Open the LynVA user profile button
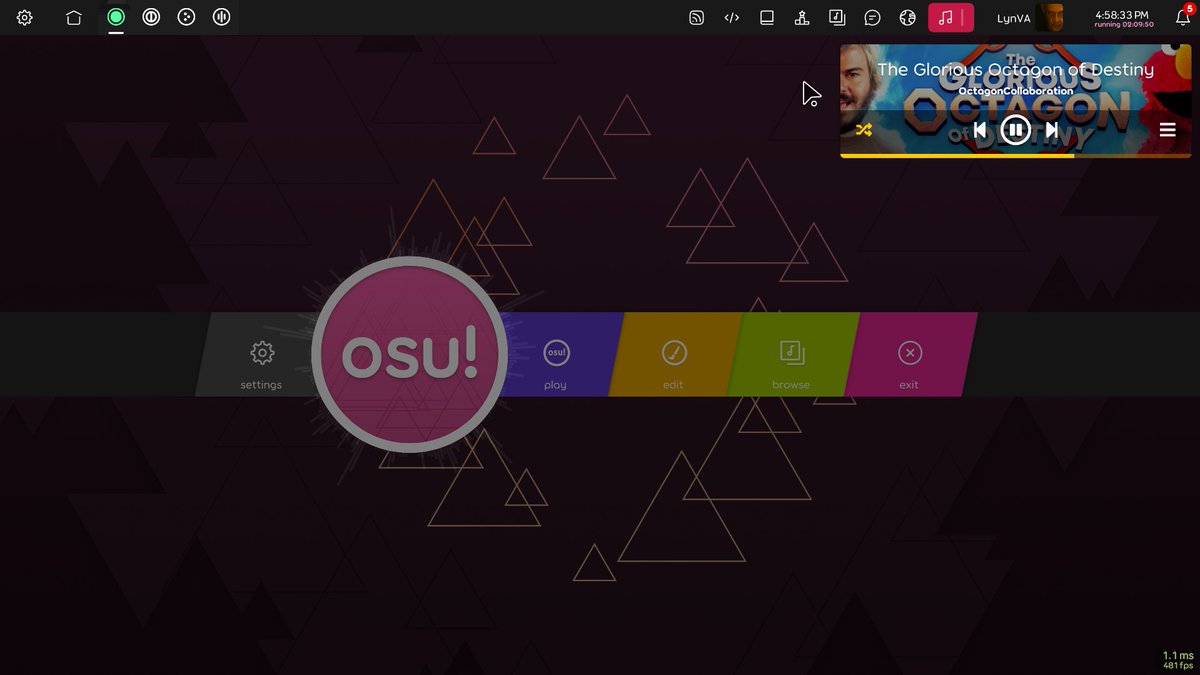 [1029, 17]
